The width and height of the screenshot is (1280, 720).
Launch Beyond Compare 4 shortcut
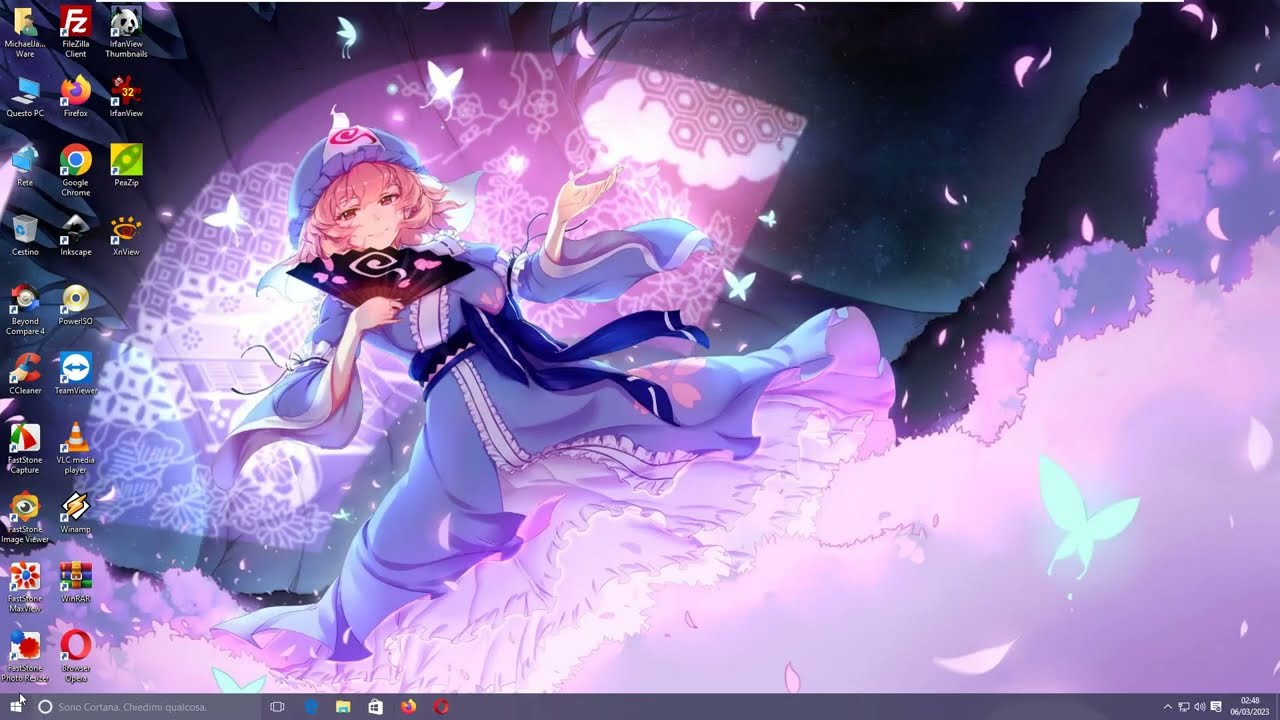click(25, 309)
